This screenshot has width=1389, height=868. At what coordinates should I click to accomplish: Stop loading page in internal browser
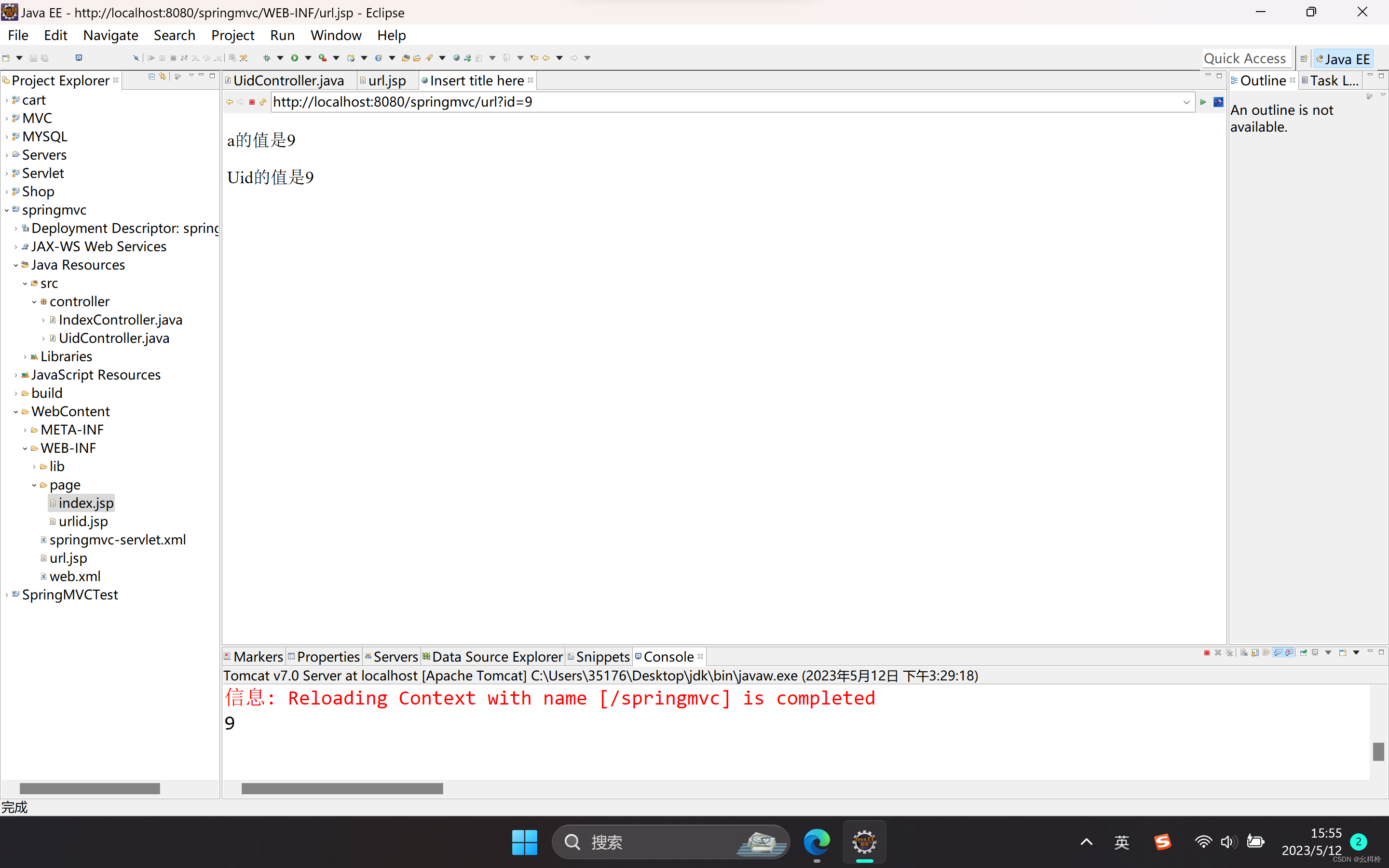251,102
